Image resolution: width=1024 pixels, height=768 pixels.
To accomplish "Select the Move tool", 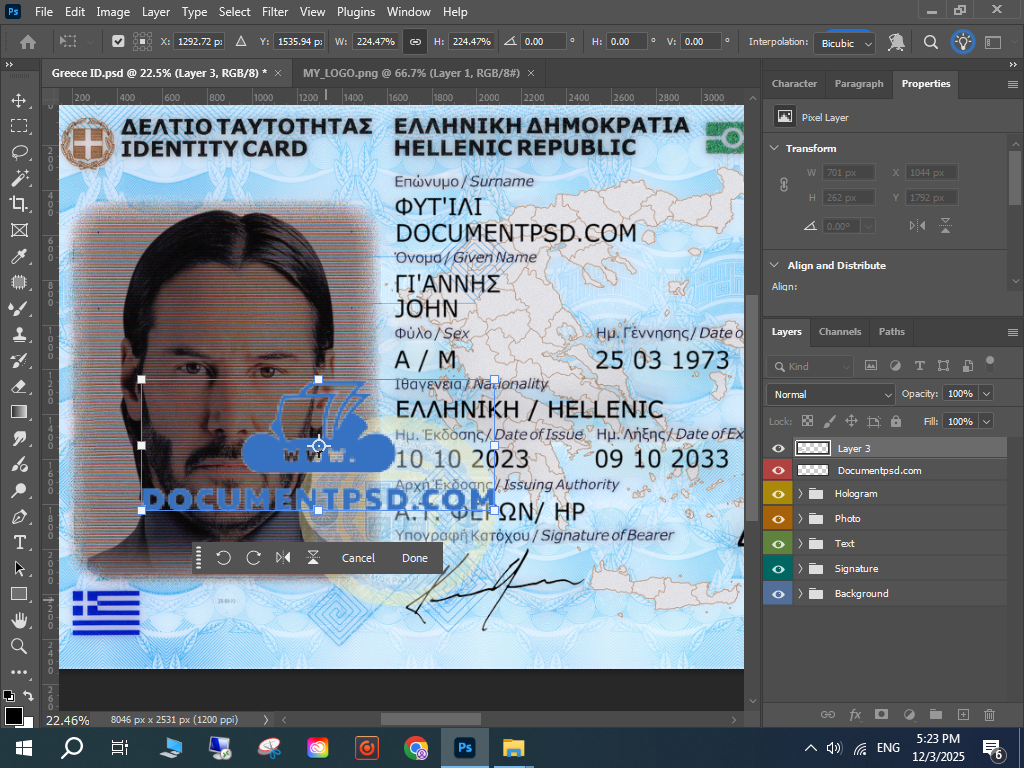I will 19,100.
